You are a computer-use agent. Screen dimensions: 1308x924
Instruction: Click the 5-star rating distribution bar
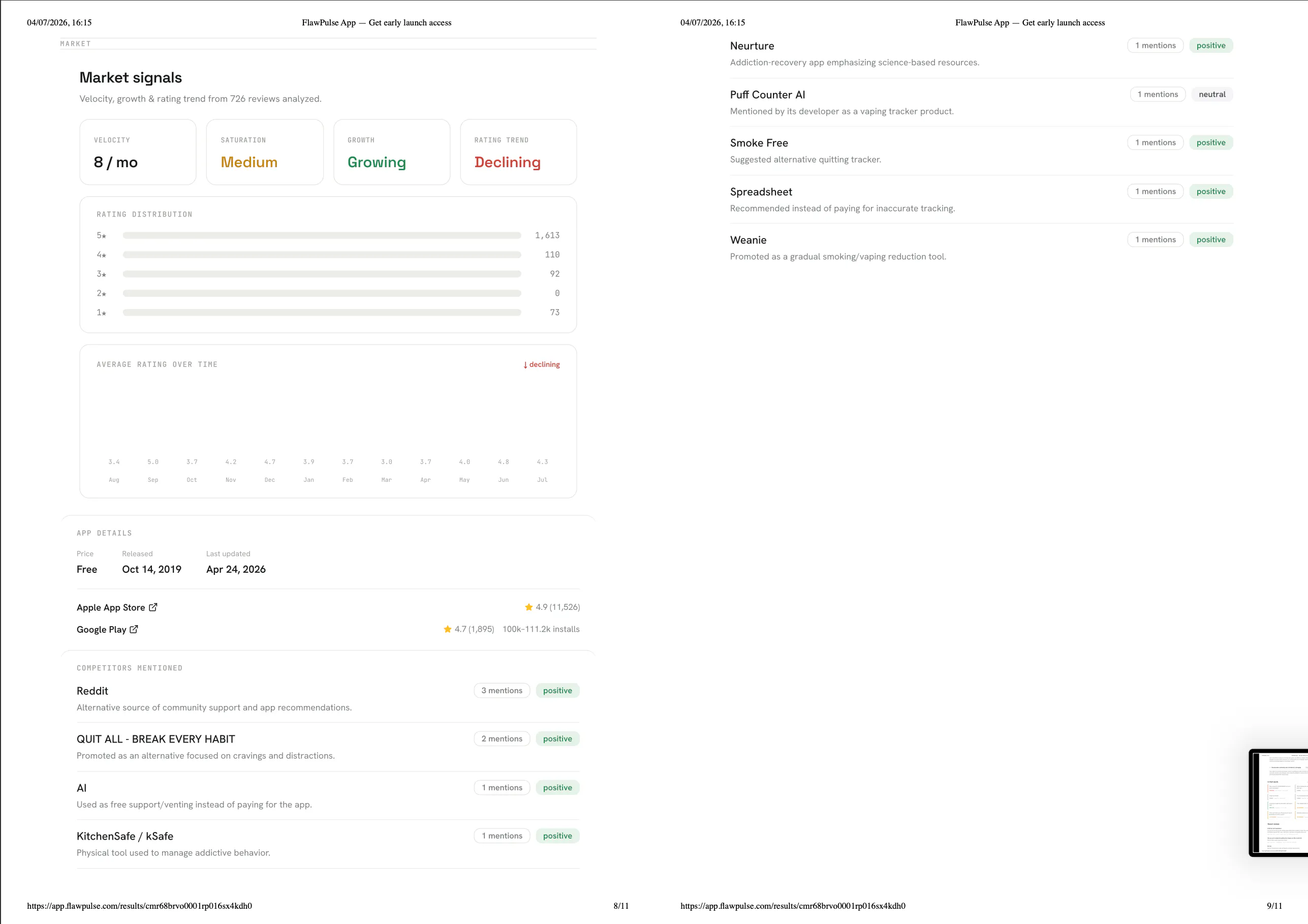322,235
